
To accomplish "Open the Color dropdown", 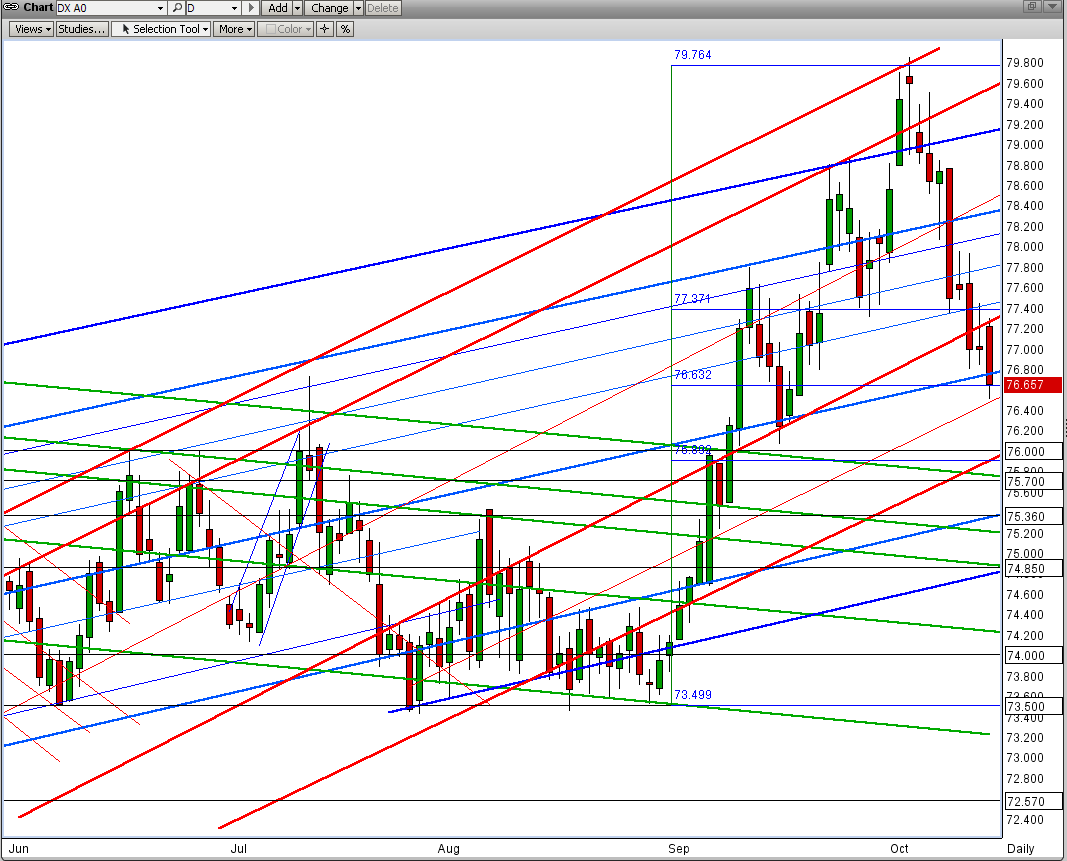I will click(x=285, y=29).
